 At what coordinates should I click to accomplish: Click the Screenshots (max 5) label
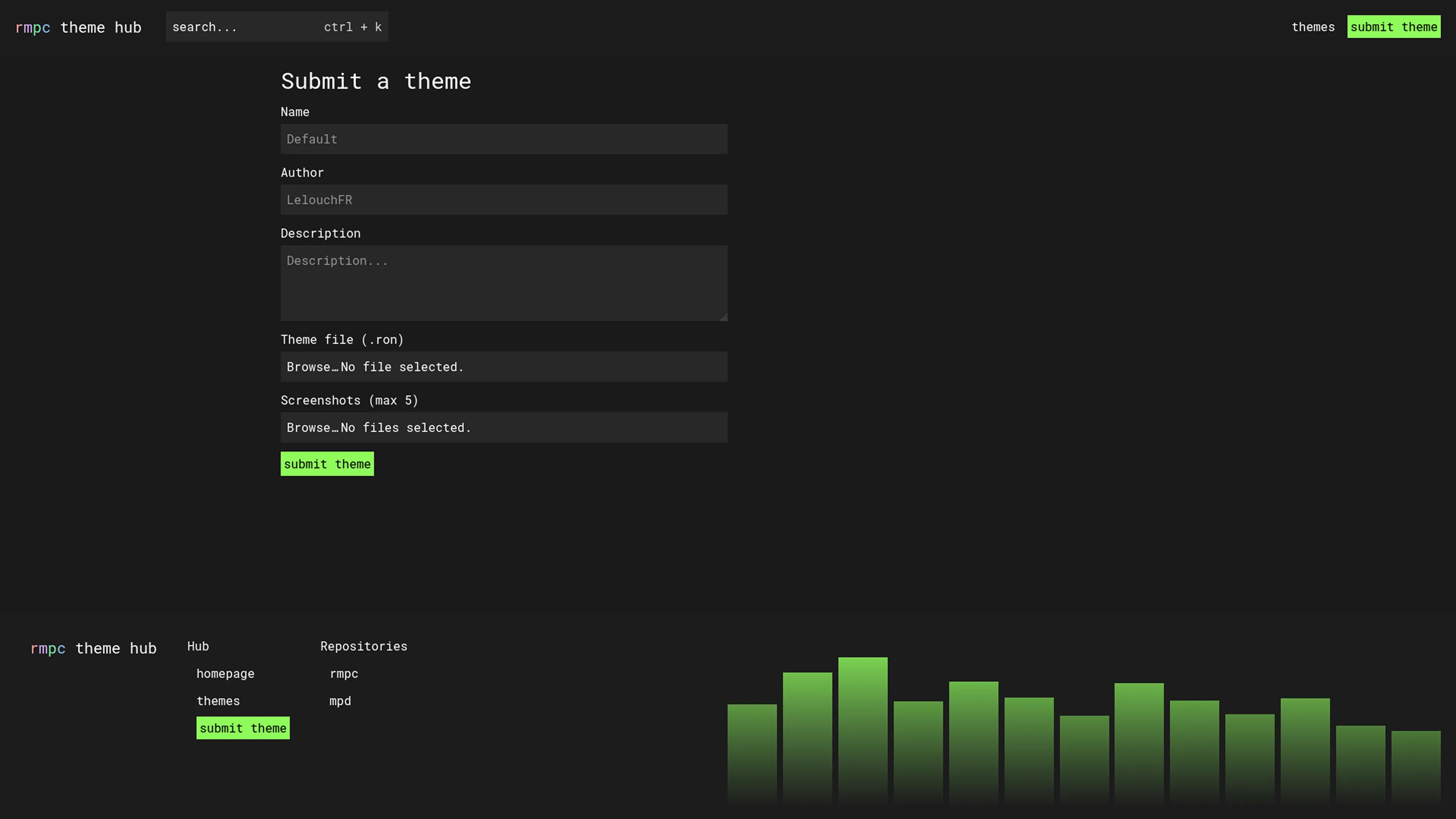pyautogui.click(x=349, y=400)
